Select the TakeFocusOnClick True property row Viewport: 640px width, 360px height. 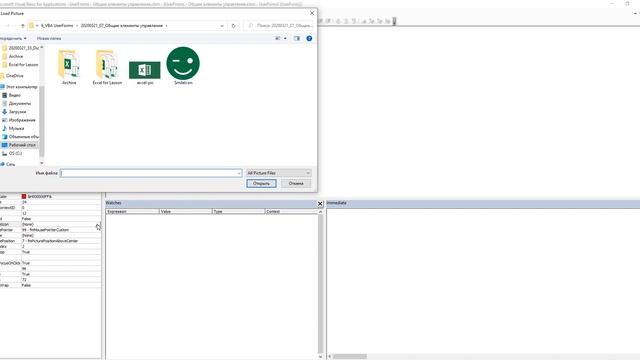[x=50, y=263]
